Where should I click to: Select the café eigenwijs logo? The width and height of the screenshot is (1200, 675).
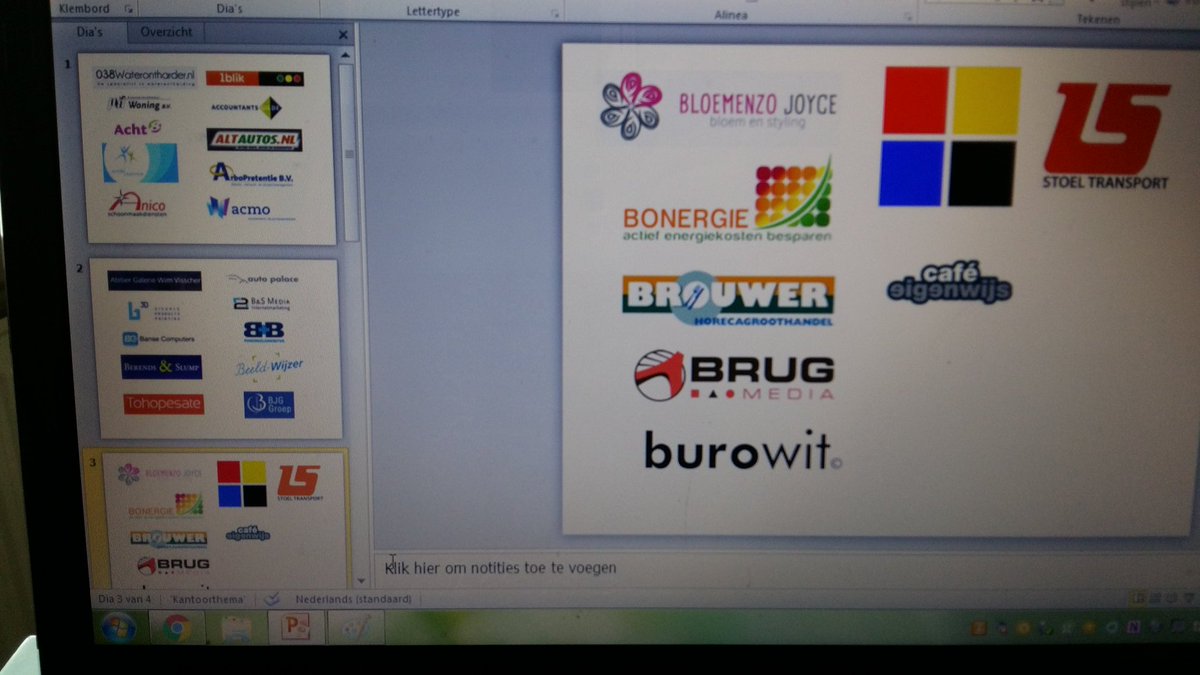[949, 283]
